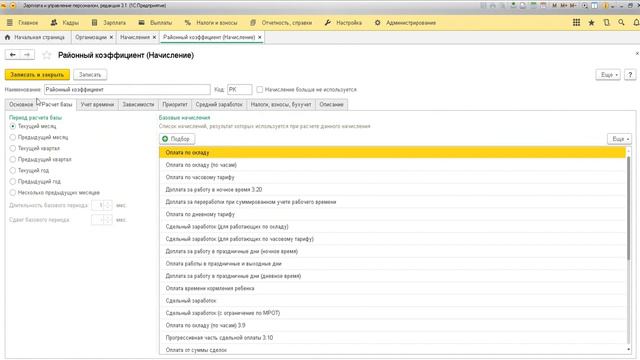Click Записать и закрыть button

(37, 75)
